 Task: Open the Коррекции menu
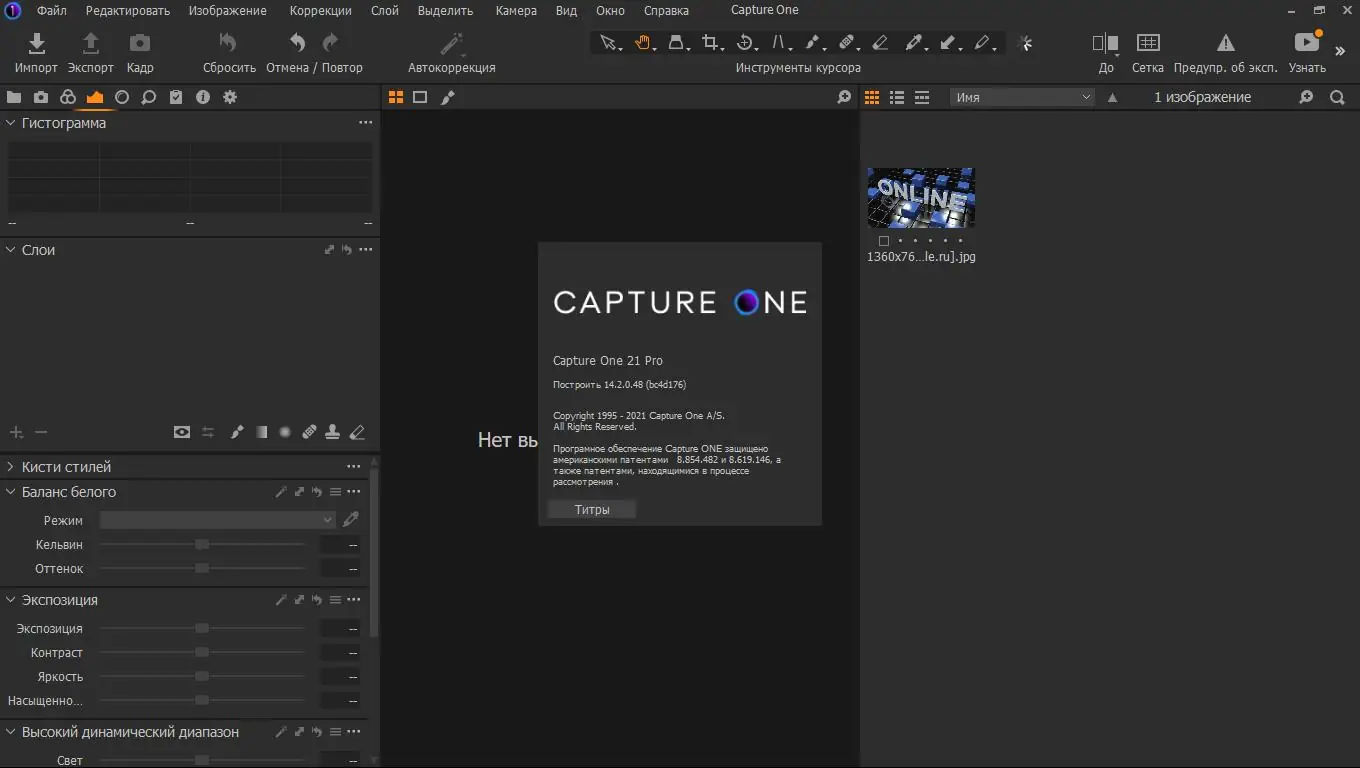pos(320,11)
